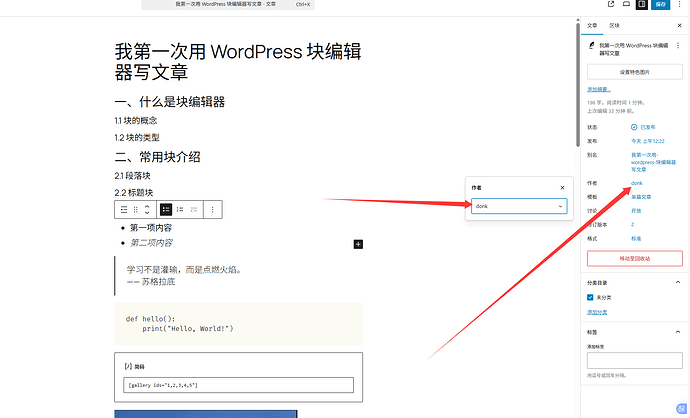This screenshot has height=418, width=690.
Task: Click the black plus add block button
Action: pyautogui.click(x=358, y=244)
